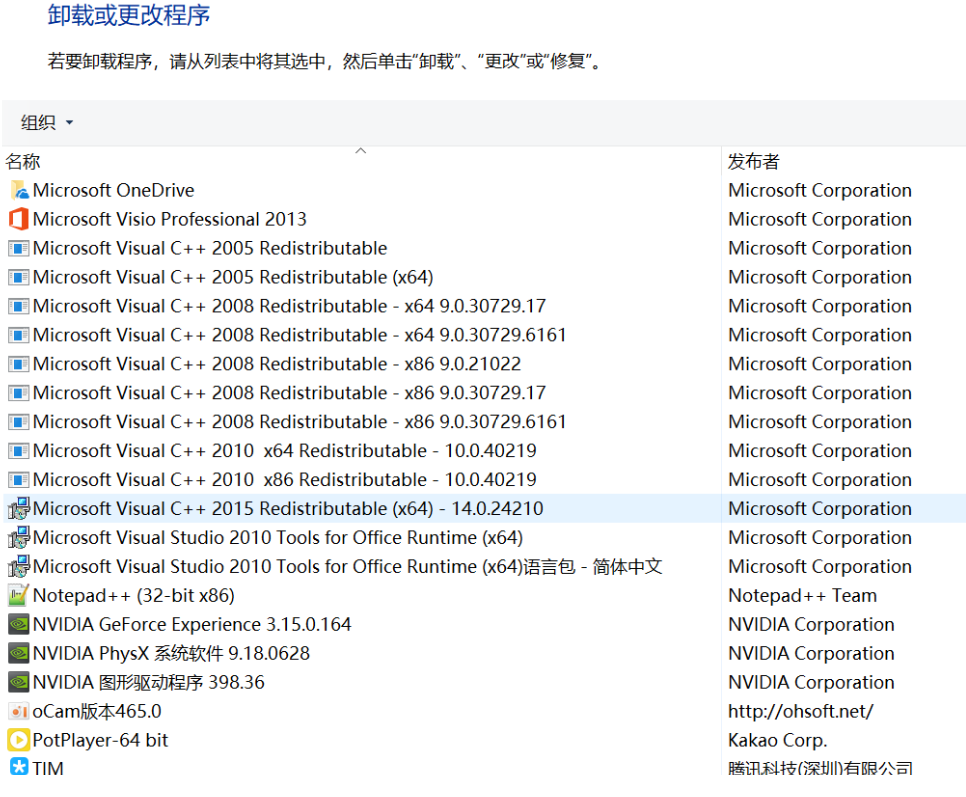Select Visual C++ 2010 x64 Redistributable 10.0.40219
Viewport: 966px width, 797px height.
pyautogui.click(x=285, y=451)
